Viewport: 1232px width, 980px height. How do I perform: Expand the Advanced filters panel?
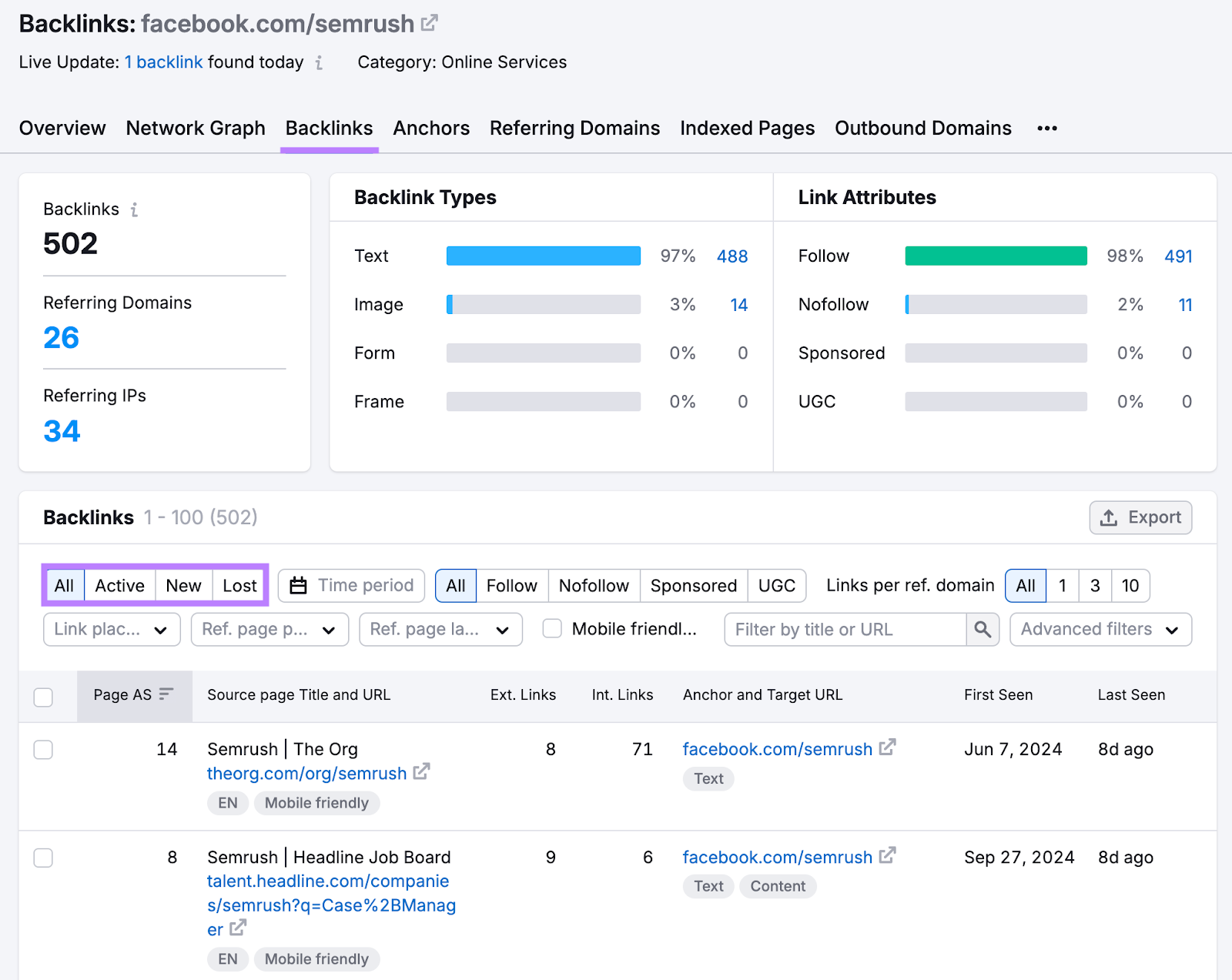click(1099, 629)
